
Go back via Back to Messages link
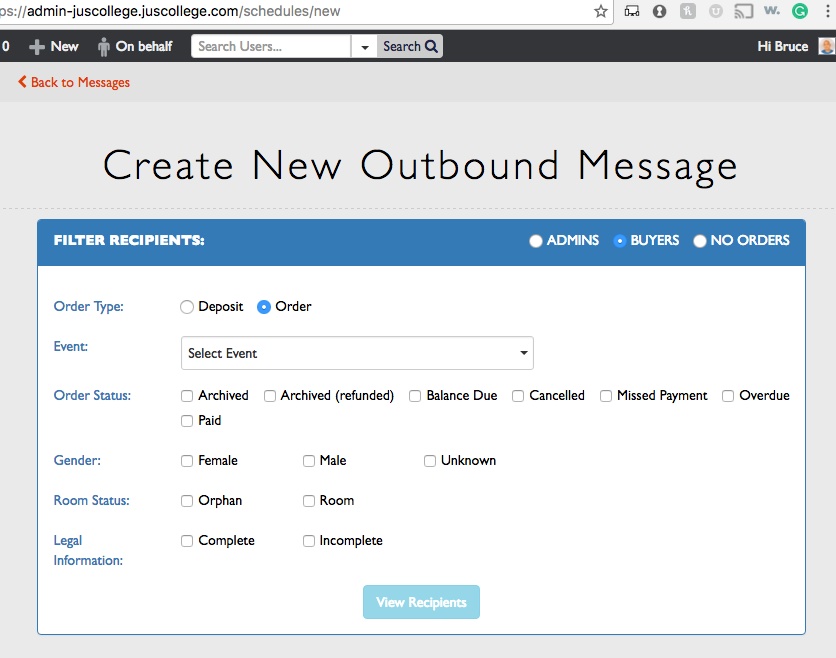click(x=74, y=82)
